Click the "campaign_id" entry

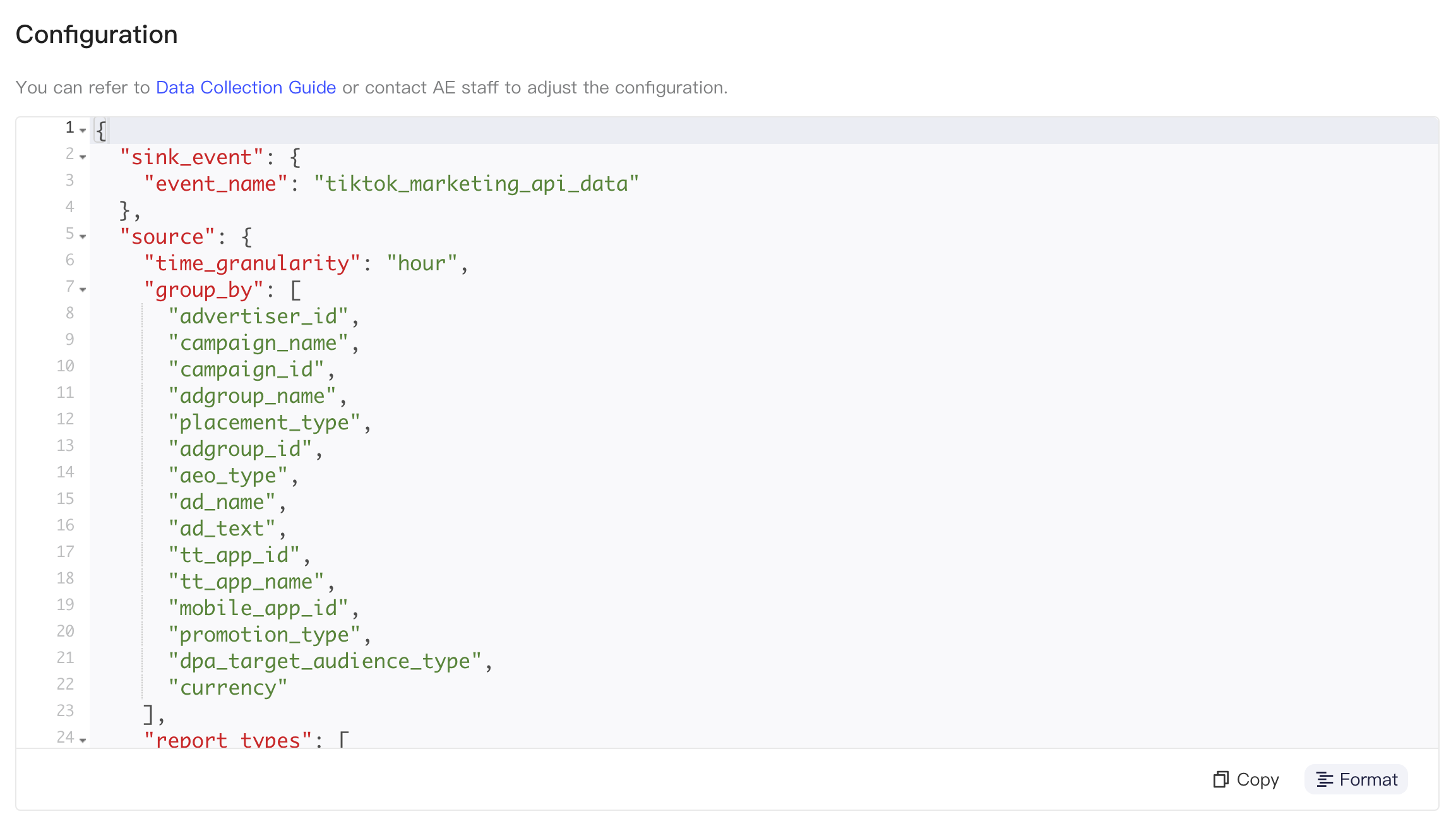pyautogui.click(x=246, y=369)
